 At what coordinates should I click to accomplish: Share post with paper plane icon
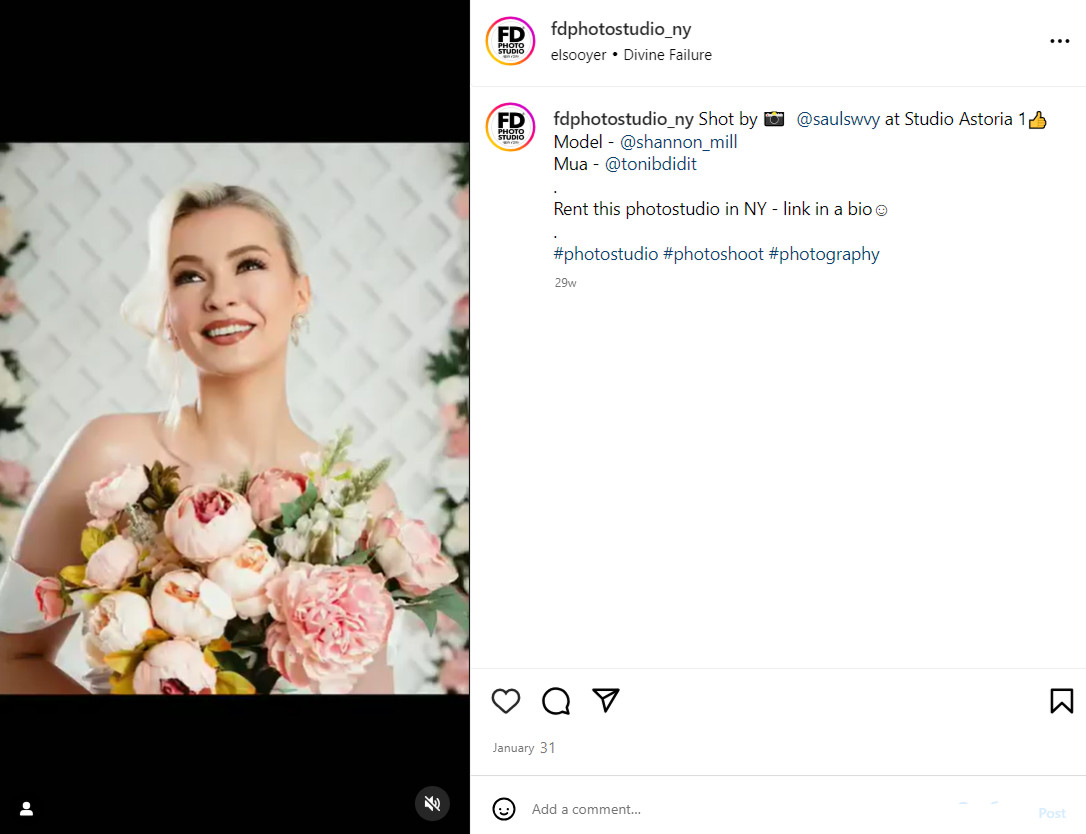606,700
